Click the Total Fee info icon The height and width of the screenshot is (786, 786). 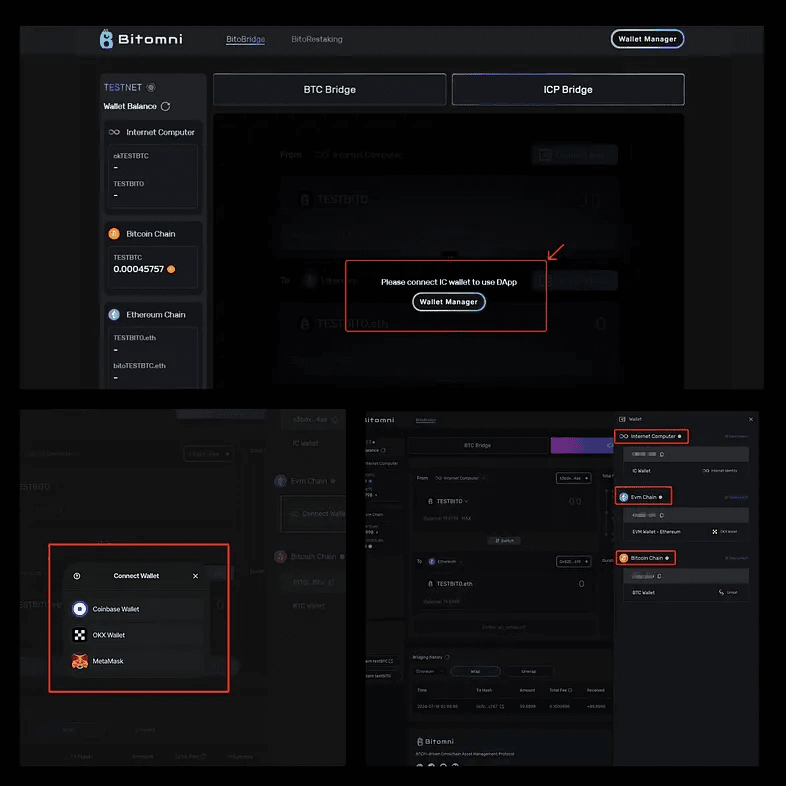coord(570,690)
